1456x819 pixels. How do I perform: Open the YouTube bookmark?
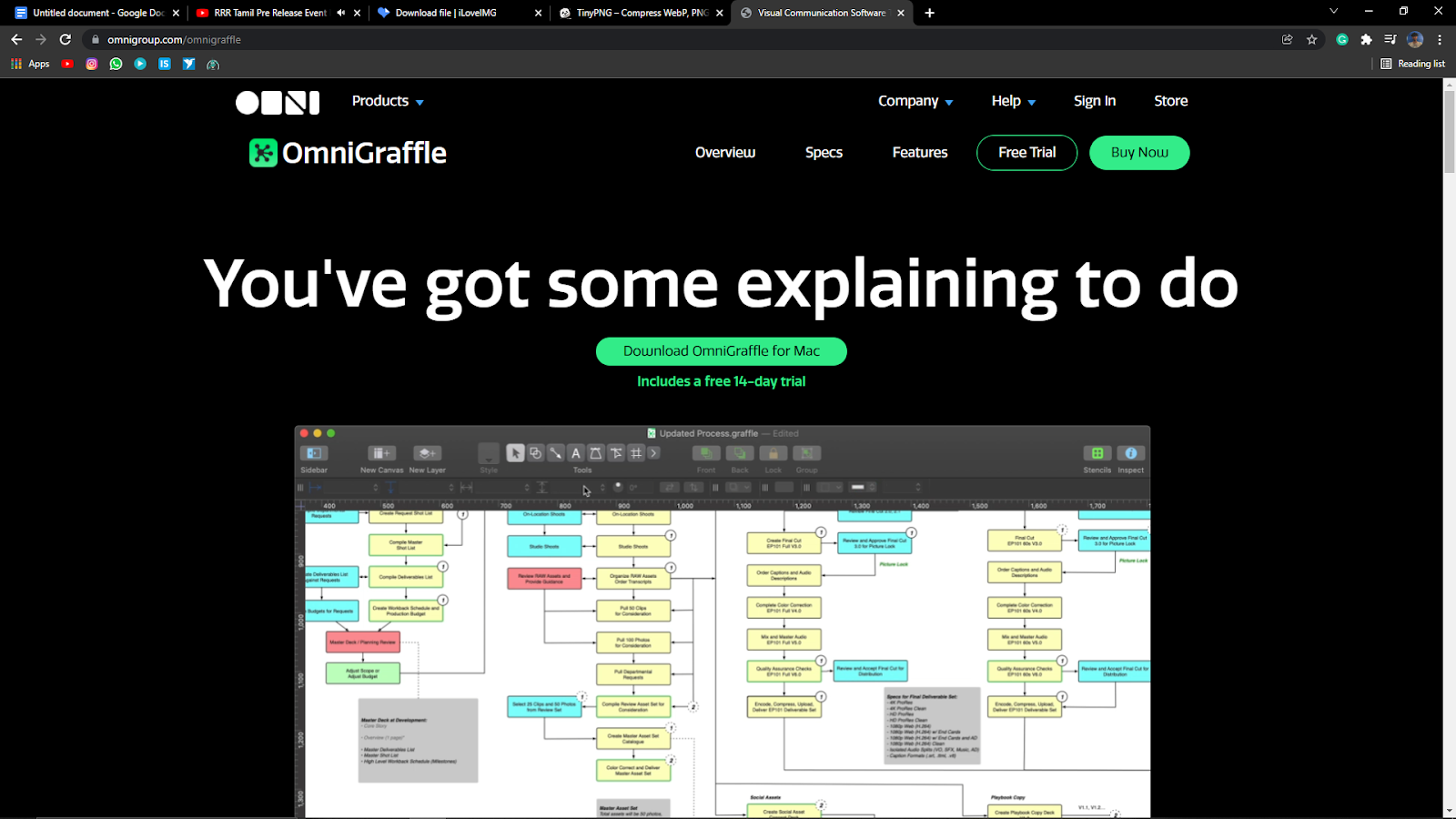(67, 64)
